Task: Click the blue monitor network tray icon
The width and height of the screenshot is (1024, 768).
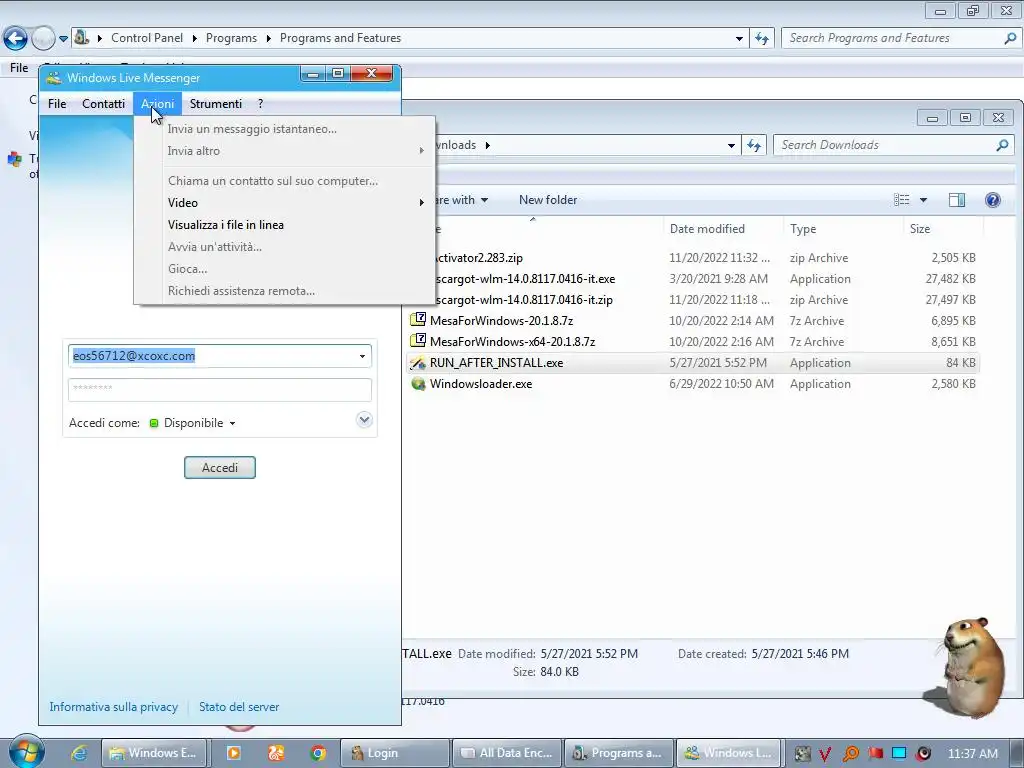Action: [899, 753]
